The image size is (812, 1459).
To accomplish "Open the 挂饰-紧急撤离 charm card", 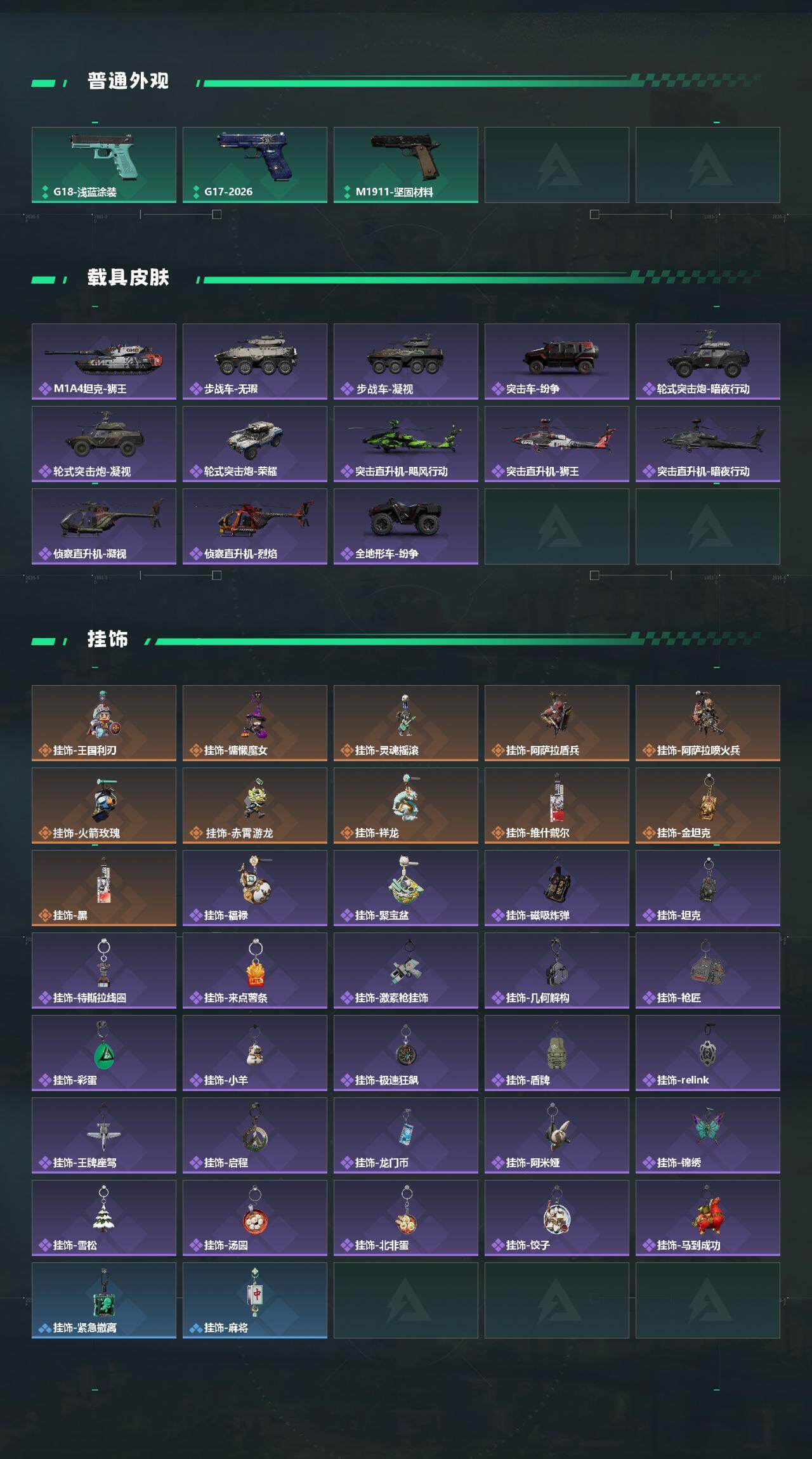I will pos(104,1300).
